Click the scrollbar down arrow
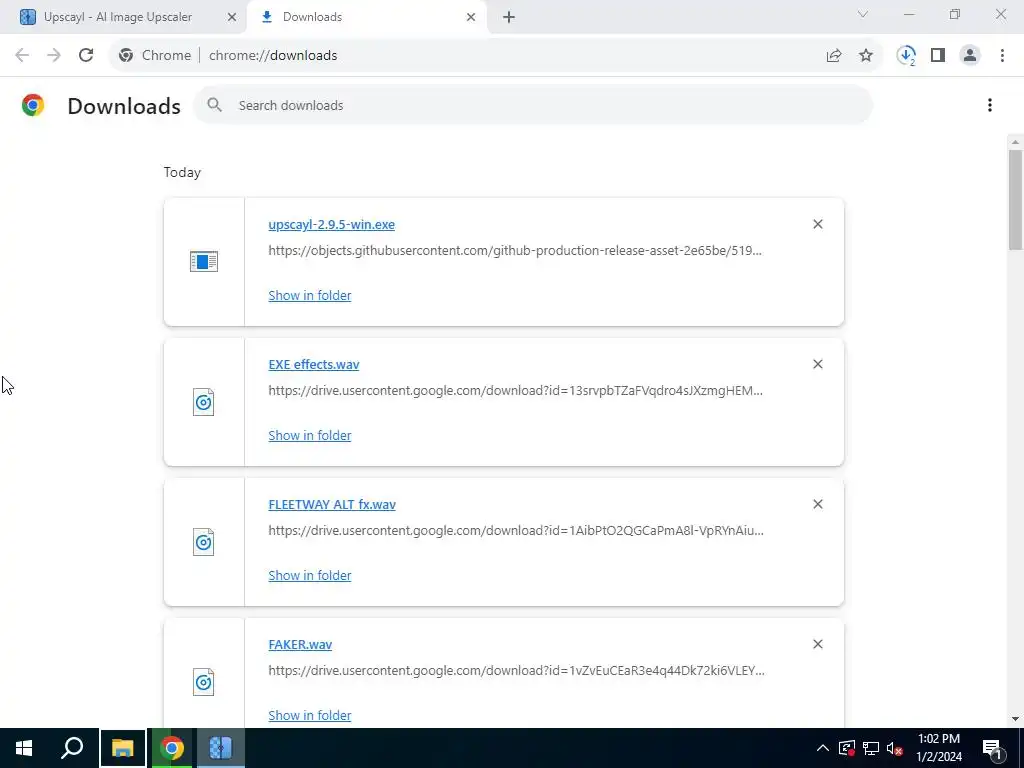This screenshot has height=768, width=1024. [1015, 718]
